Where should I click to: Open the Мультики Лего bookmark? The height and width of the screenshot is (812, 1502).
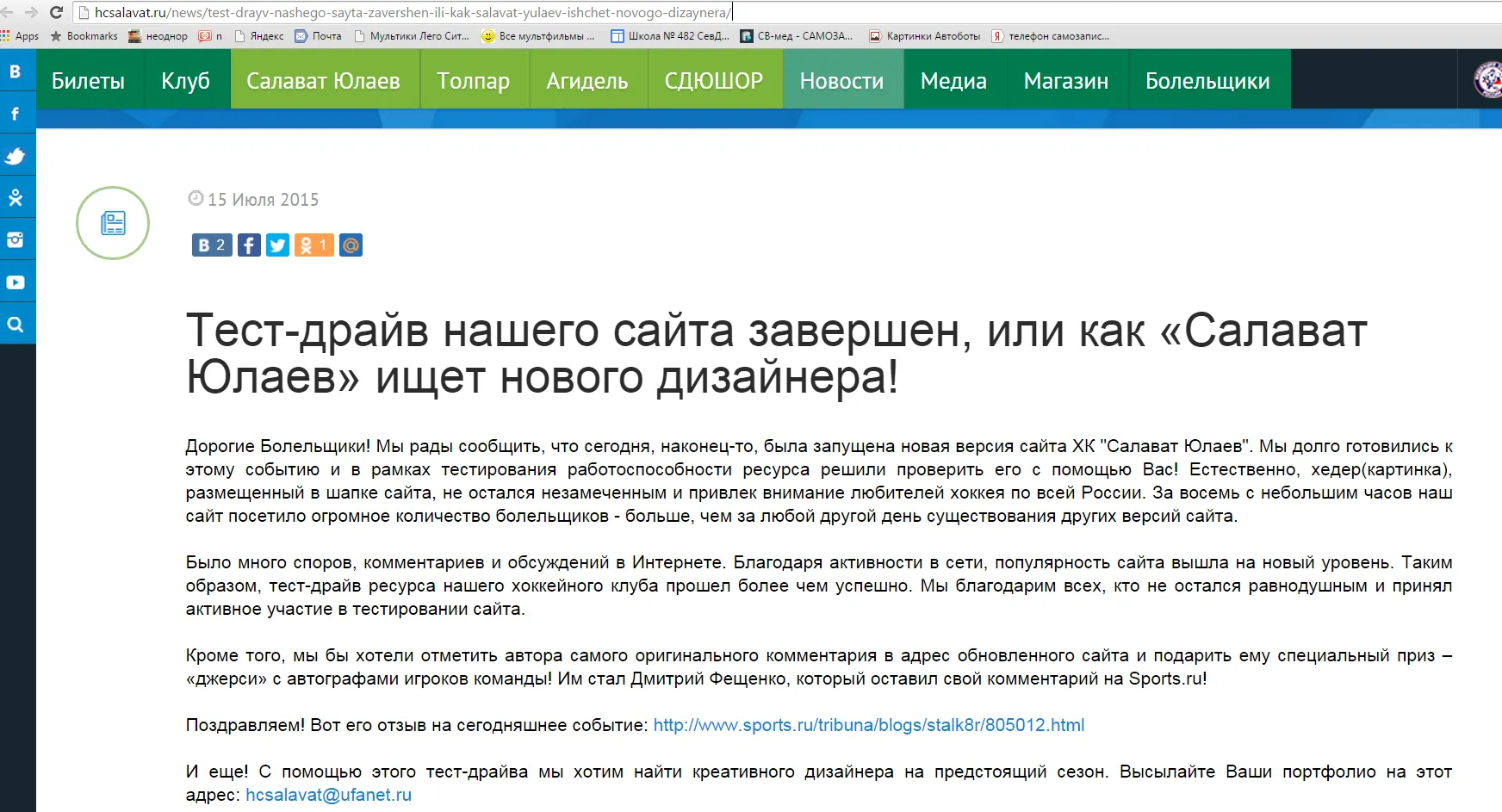412,36
